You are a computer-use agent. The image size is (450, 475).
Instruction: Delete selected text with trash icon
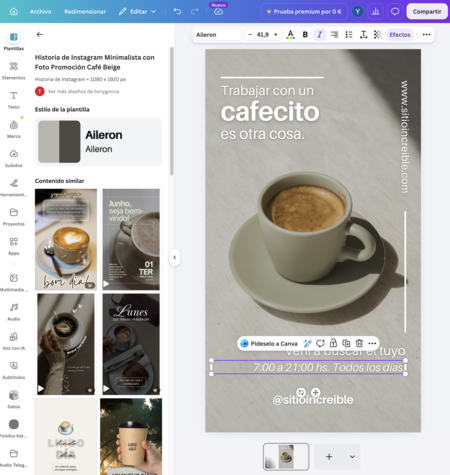[359, 343]
